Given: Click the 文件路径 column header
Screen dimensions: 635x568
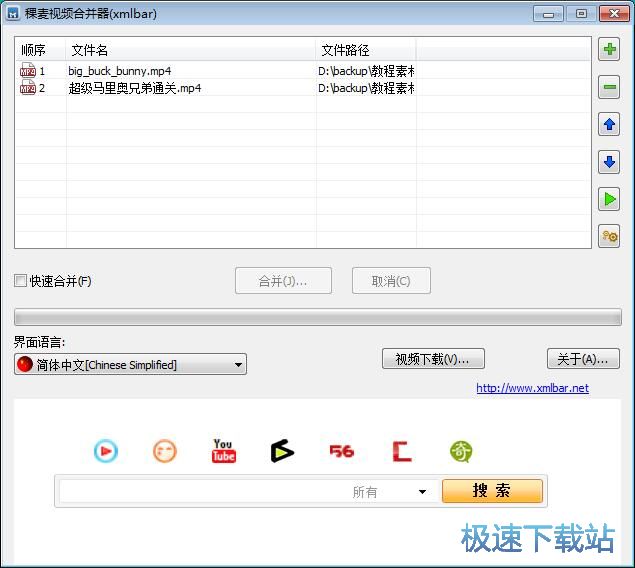Looking at the screenshot, I should [x=365, y=50].
